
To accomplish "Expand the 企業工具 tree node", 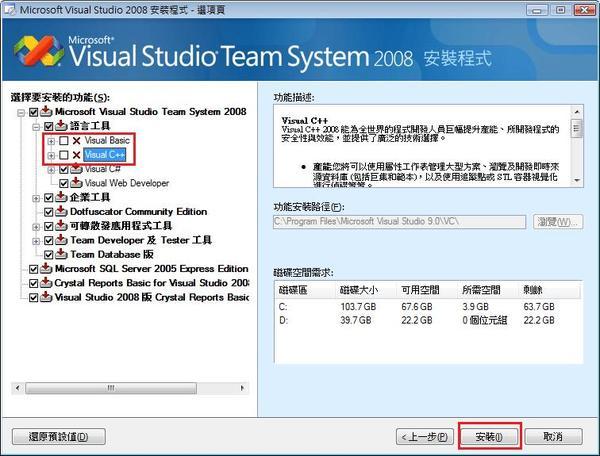I will coord(36,199).
